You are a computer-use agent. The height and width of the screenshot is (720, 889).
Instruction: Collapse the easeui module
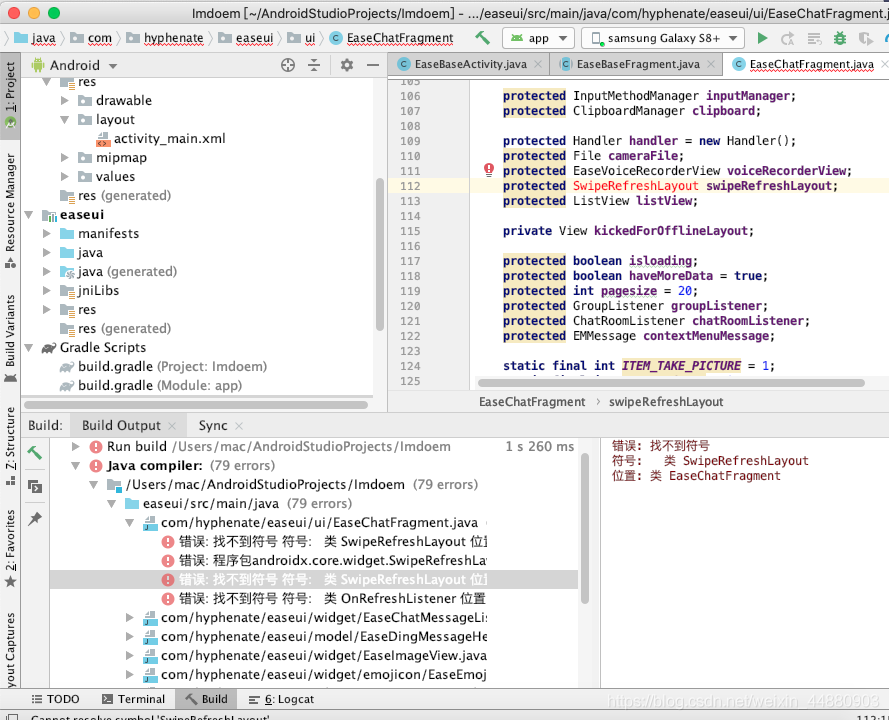click(29, 215)
